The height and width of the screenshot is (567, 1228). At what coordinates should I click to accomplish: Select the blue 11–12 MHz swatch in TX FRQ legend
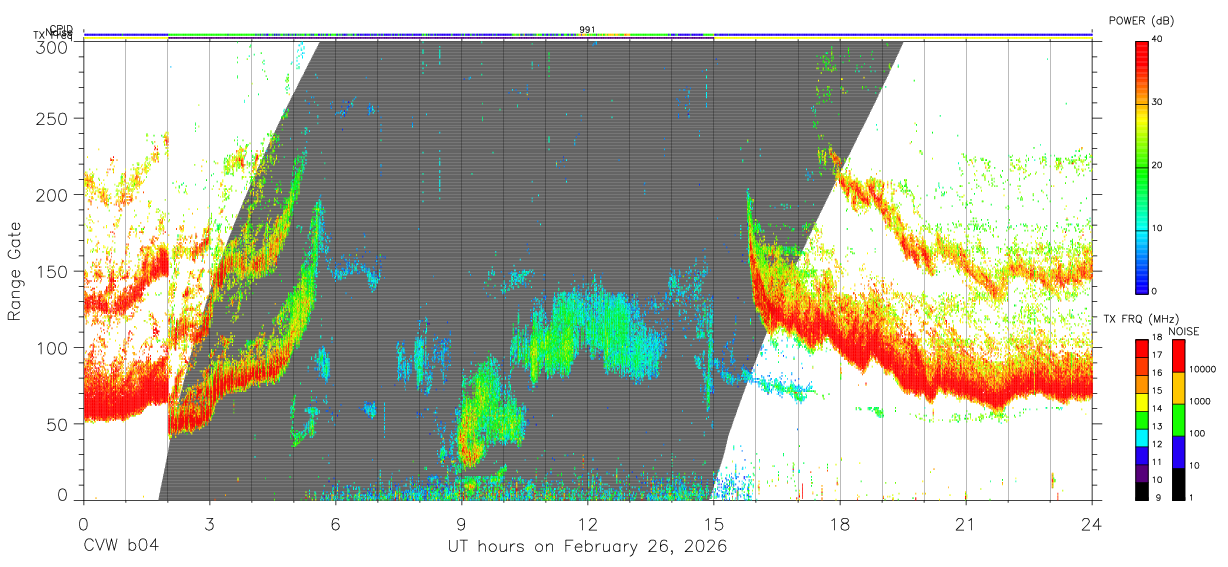pyautogui.click(x=1141, y=456)
